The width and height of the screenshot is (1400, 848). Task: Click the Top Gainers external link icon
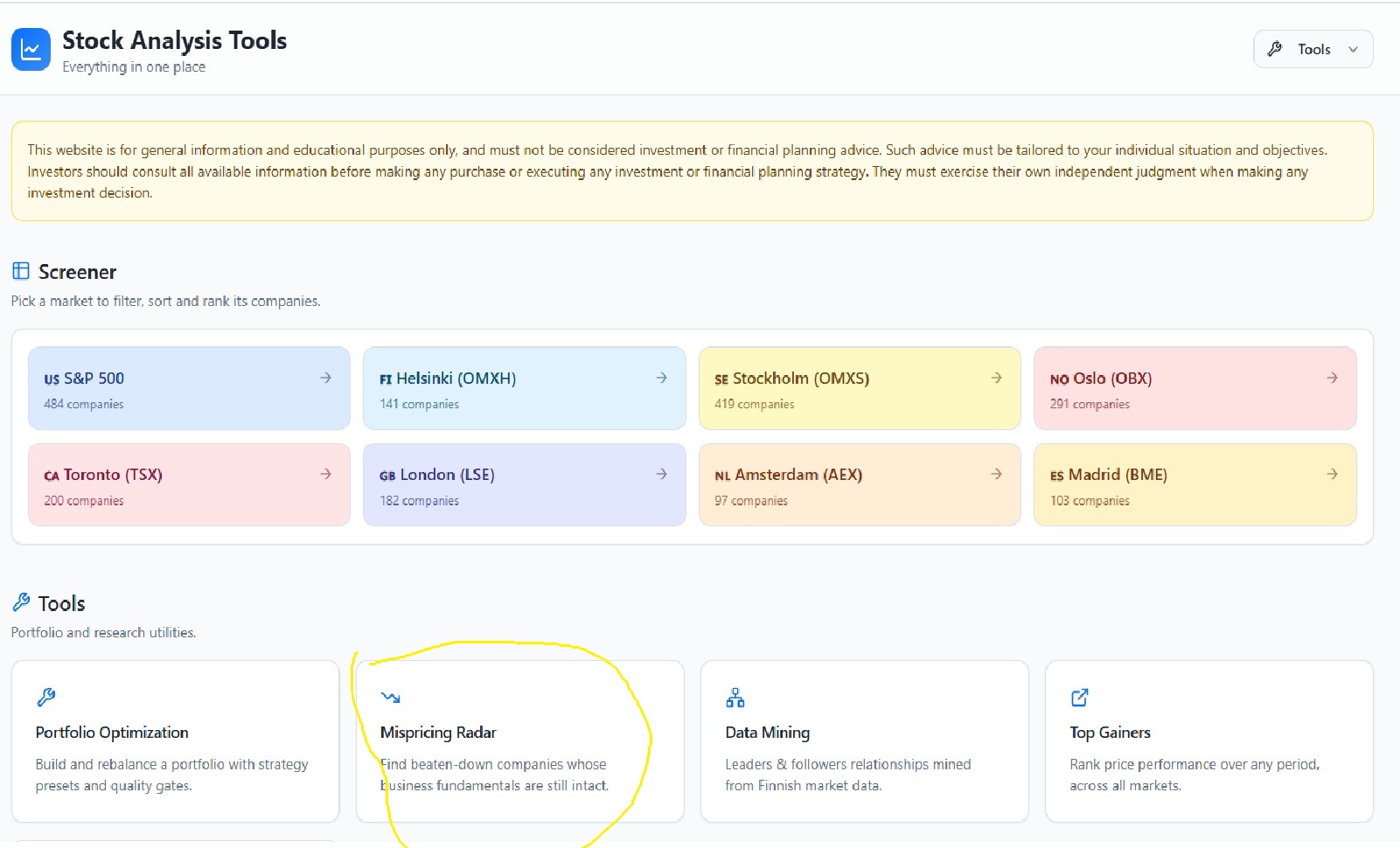tap(1080, 697)
